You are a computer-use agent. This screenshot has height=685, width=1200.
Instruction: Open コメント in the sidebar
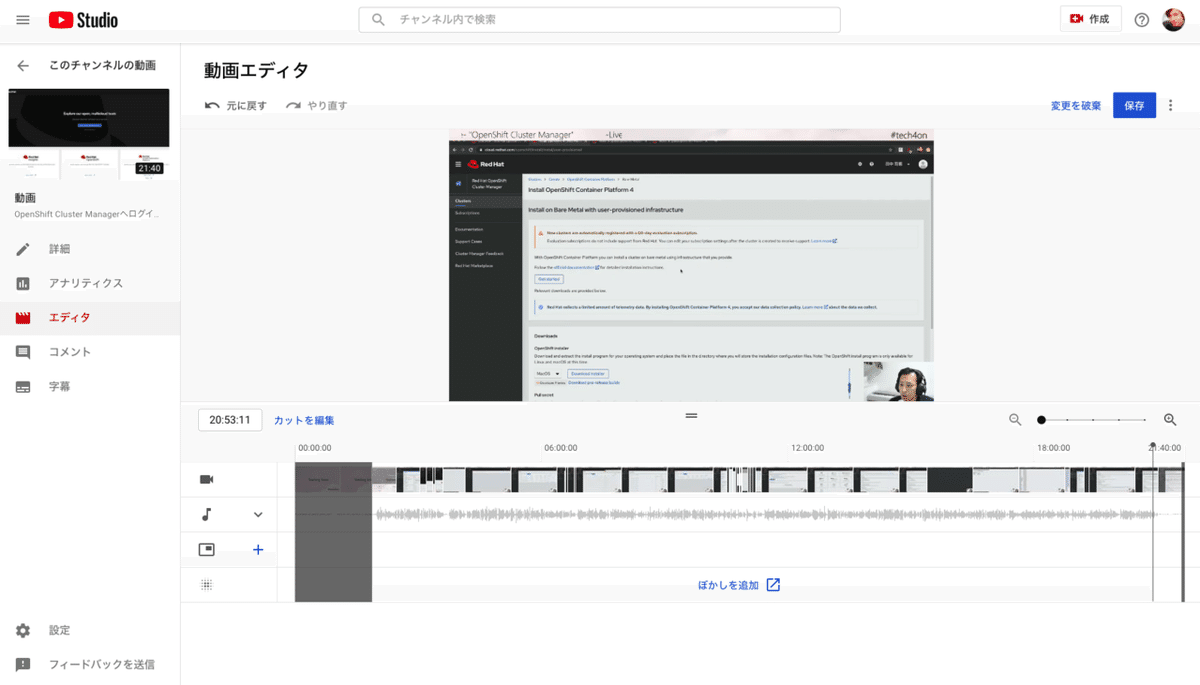pos(90,352)
